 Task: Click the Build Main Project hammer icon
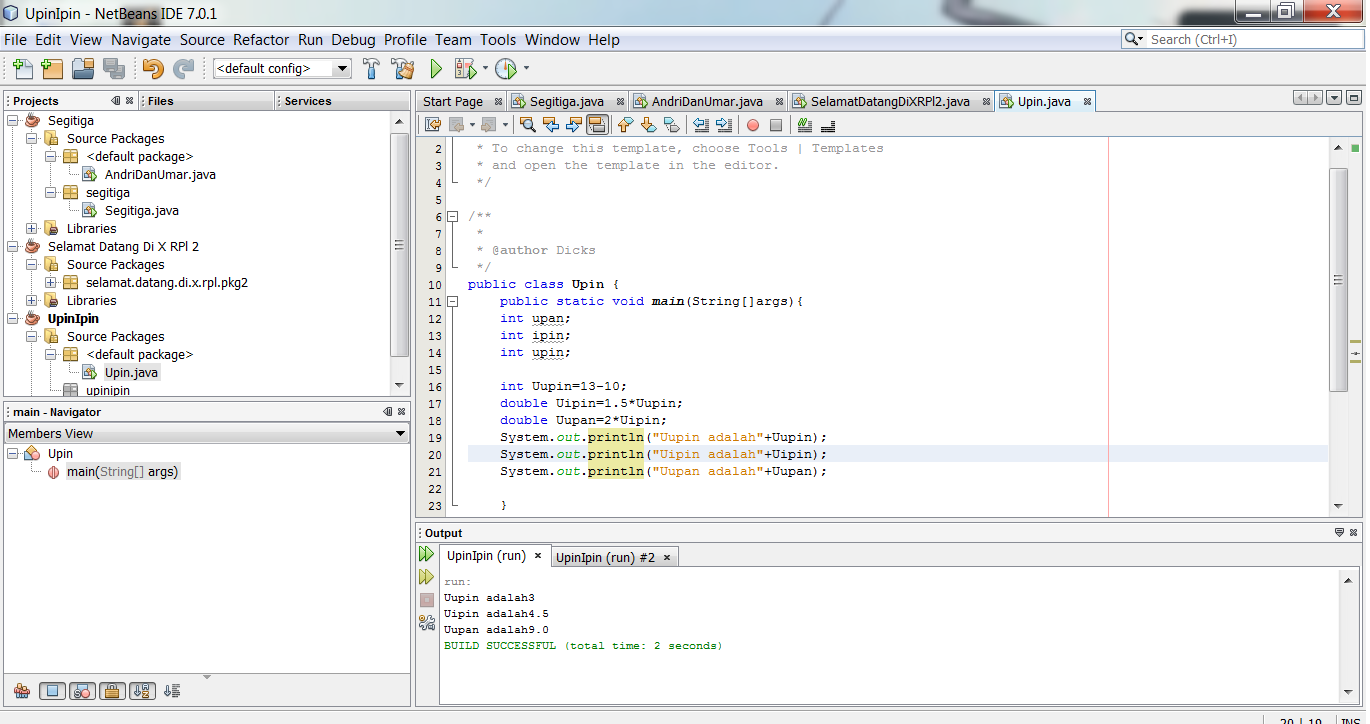371,69
